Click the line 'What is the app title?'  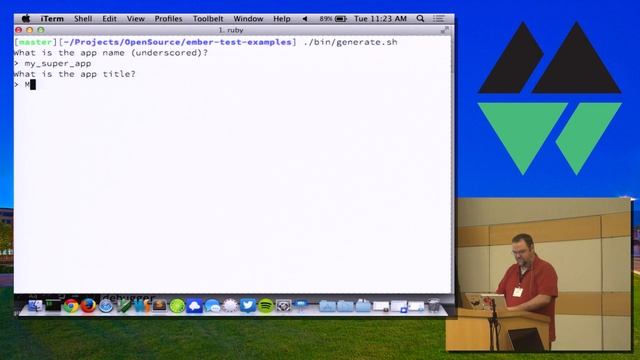tap(75, 74)
